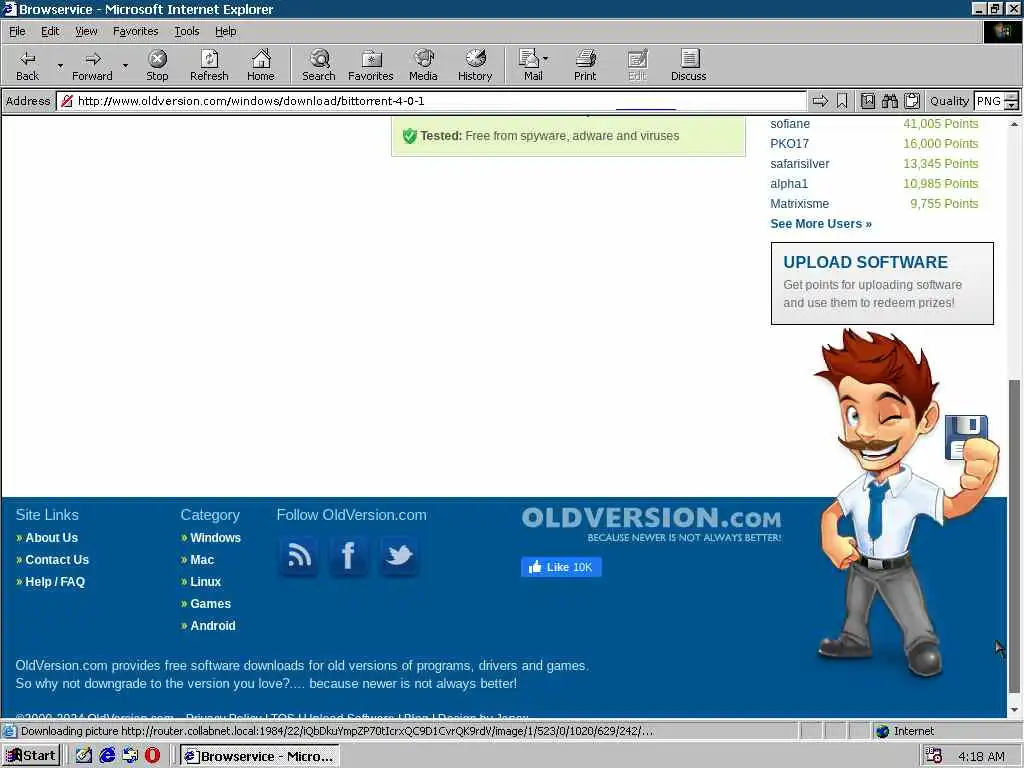Open user safarisilver's profile link
The height and width of the screenshot is (768, 1024).
click(x=799, y=164)
